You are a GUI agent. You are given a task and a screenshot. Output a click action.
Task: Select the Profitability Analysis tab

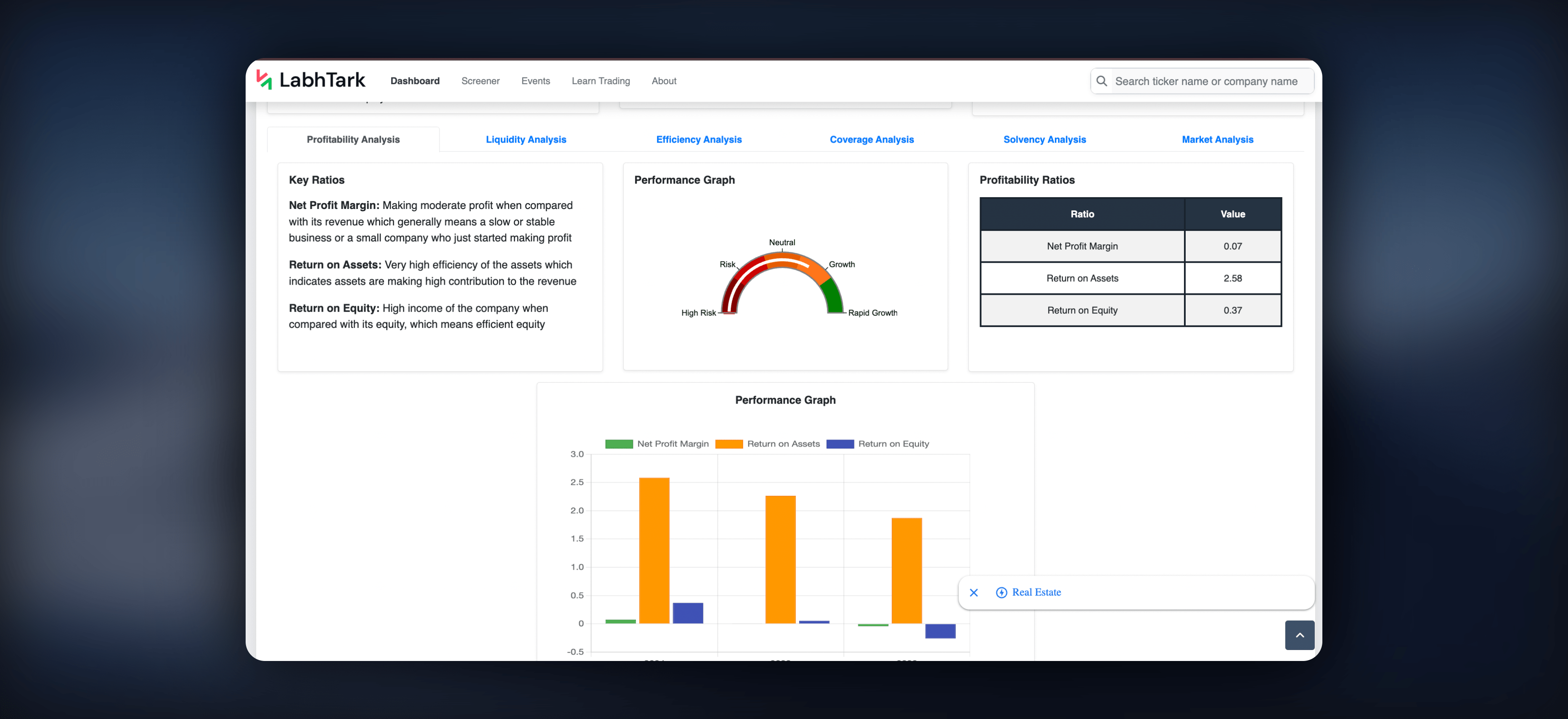point(353,139)
